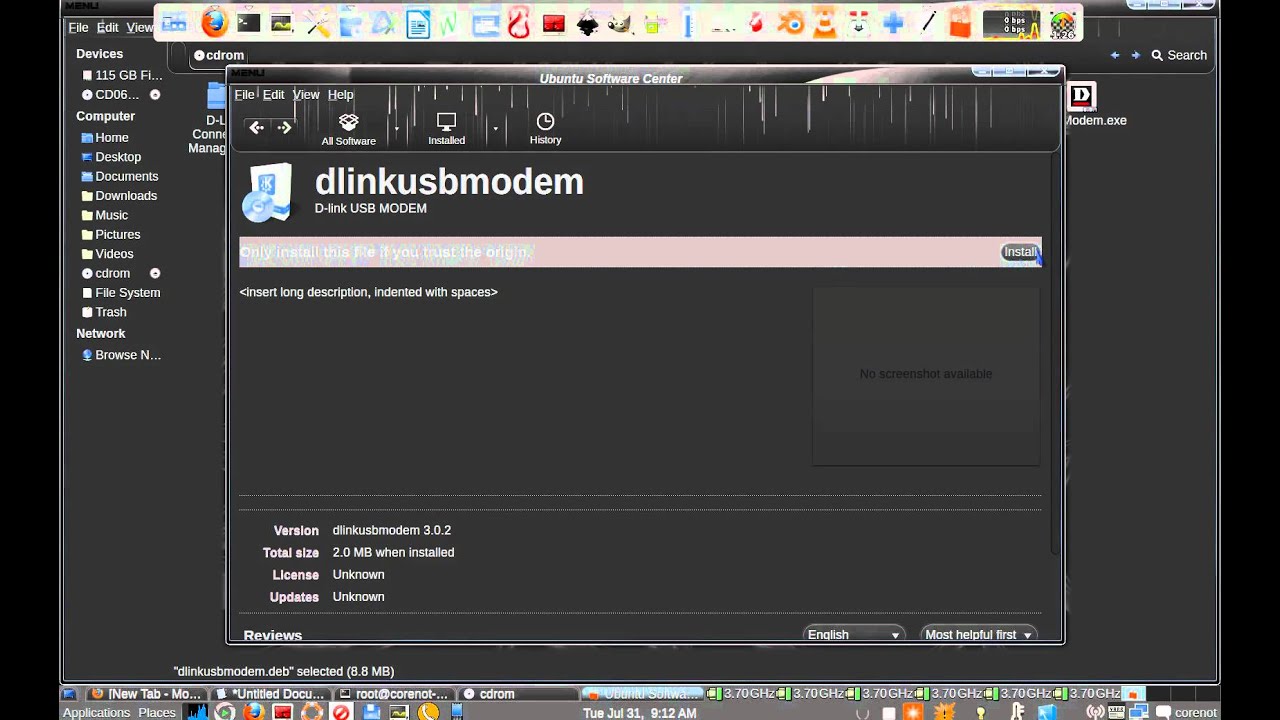Launch LibreOffice Writer from top dock
This screenshot has height=720, width=1280.
(418, 22)
